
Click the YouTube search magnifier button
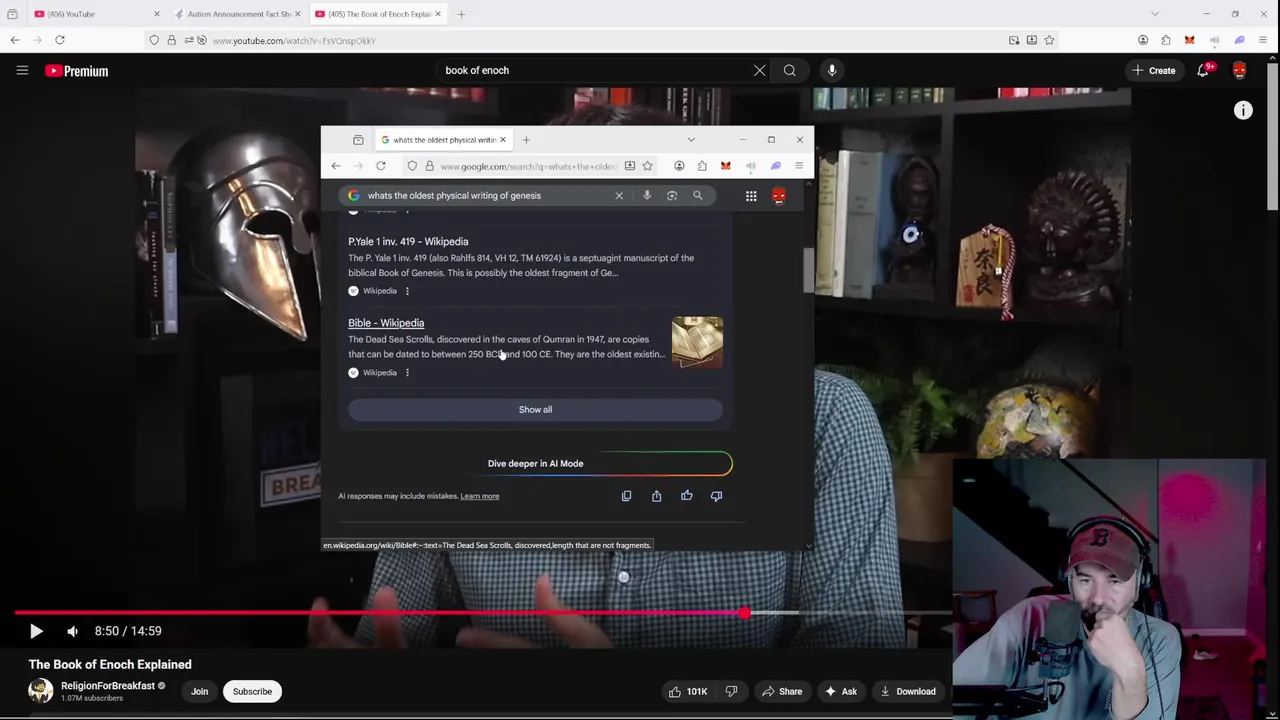pyautogui.click(x=790, y=70)
